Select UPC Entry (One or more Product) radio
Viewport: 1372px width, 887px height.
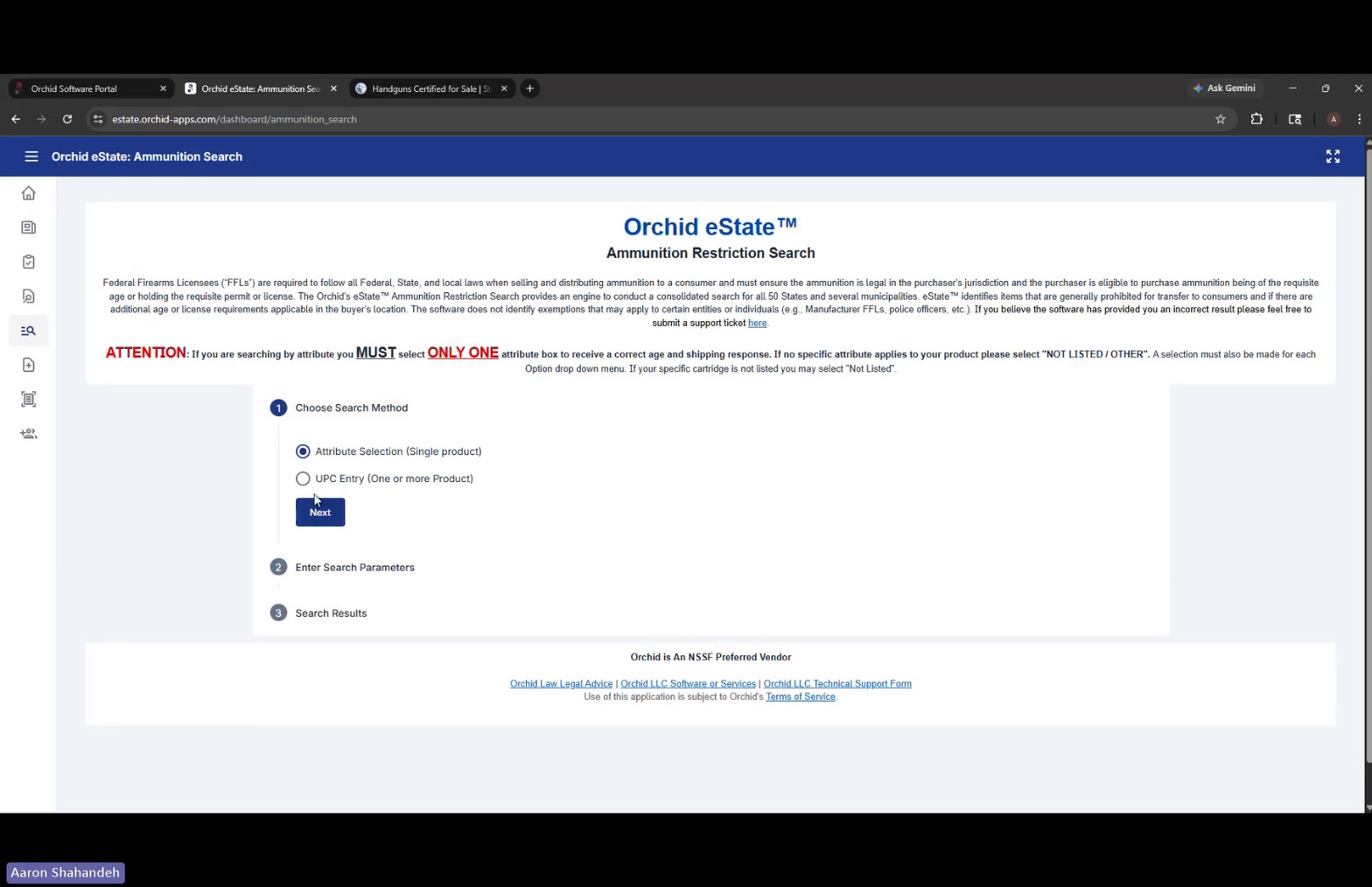303,478
